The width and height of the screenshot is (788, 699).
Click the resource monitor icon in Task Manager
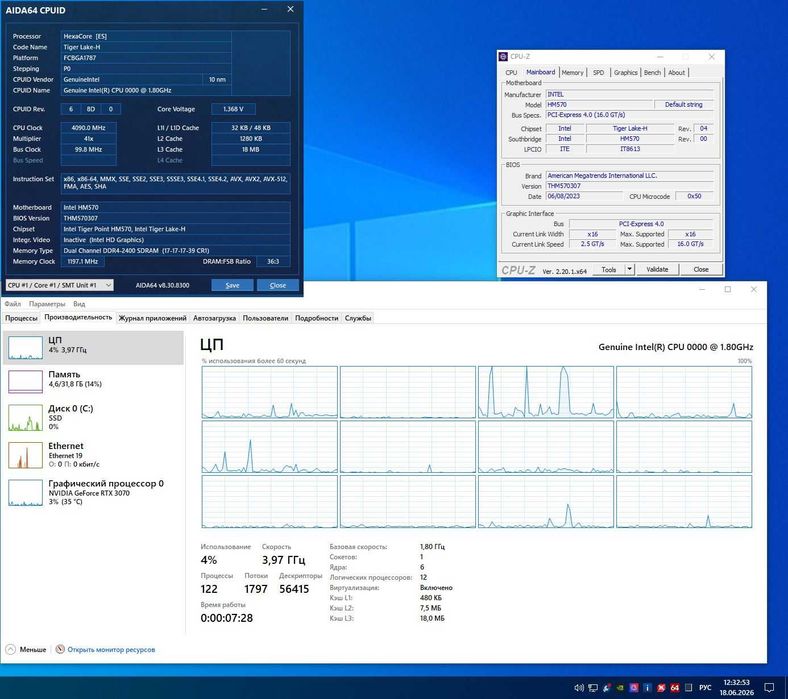click(60, 649)
